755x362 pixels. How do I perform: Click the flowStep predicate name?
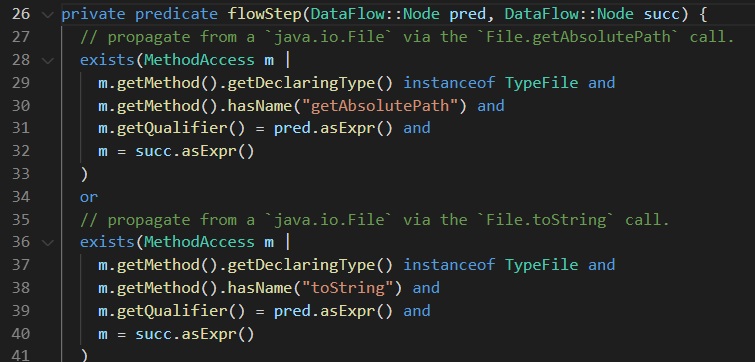[x=265, y=14]
